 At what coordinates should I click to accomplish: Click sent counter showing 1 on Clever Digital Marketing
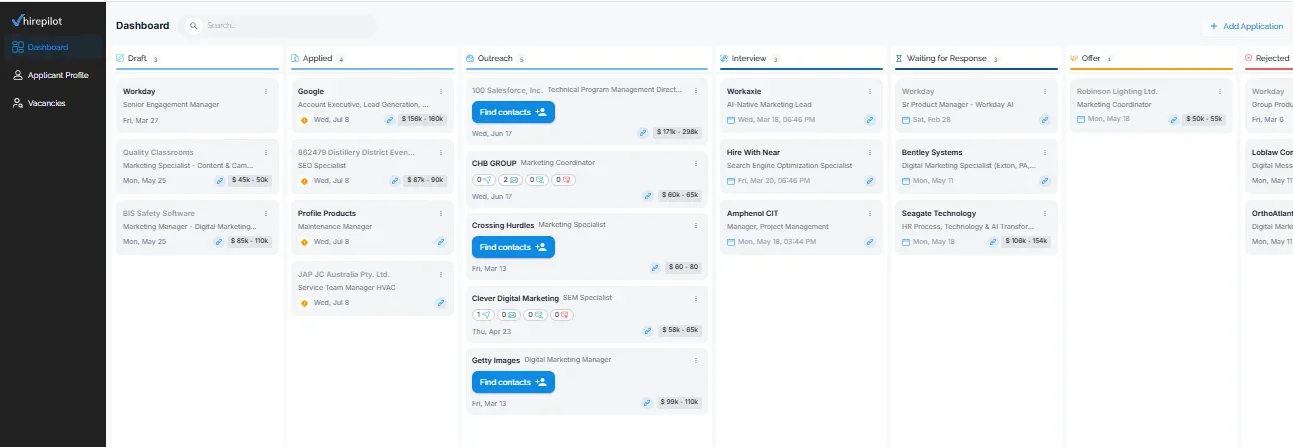point(483,314)
